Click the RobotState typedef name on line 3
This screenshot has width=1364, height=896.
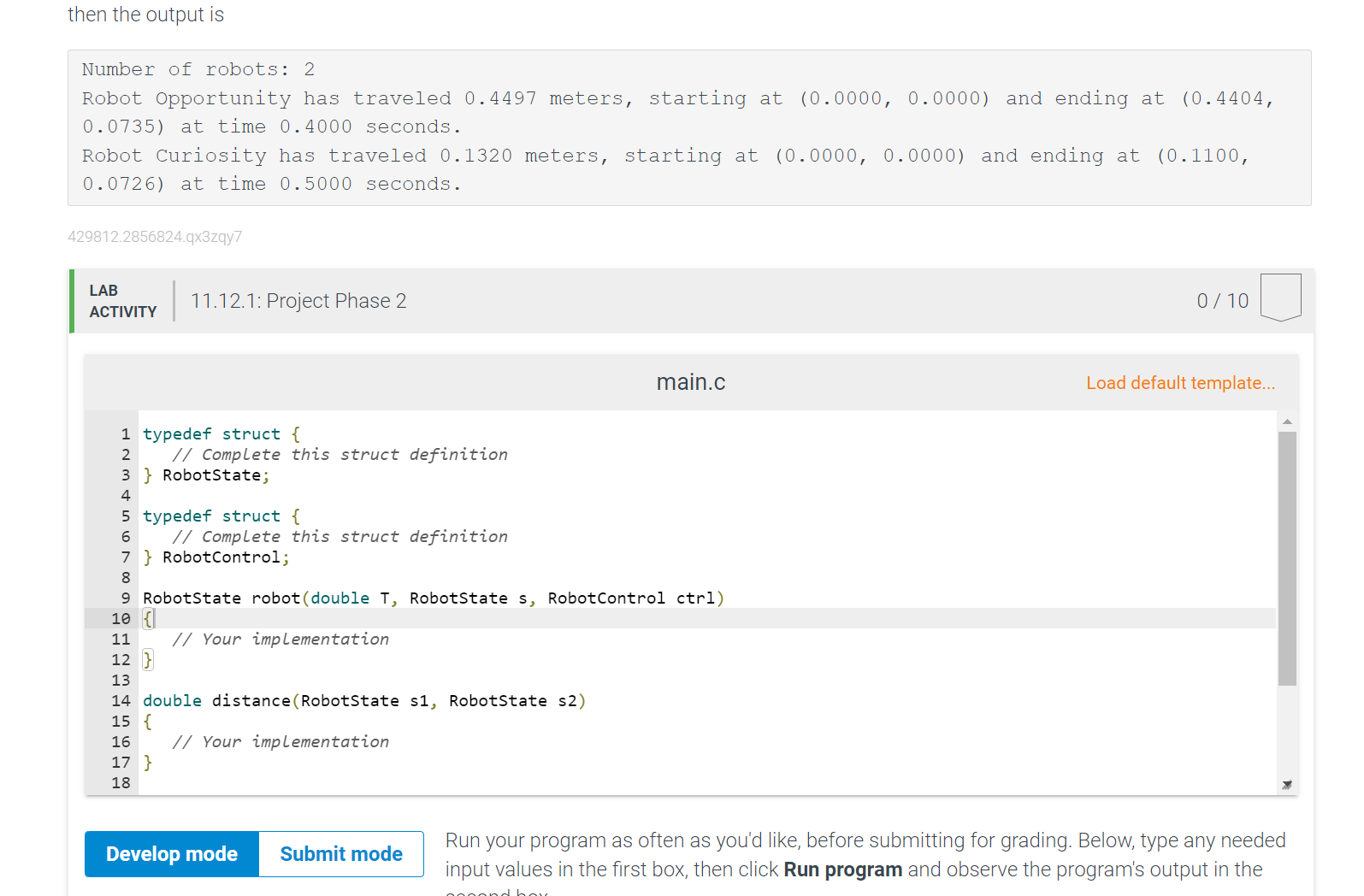[211, 475]
